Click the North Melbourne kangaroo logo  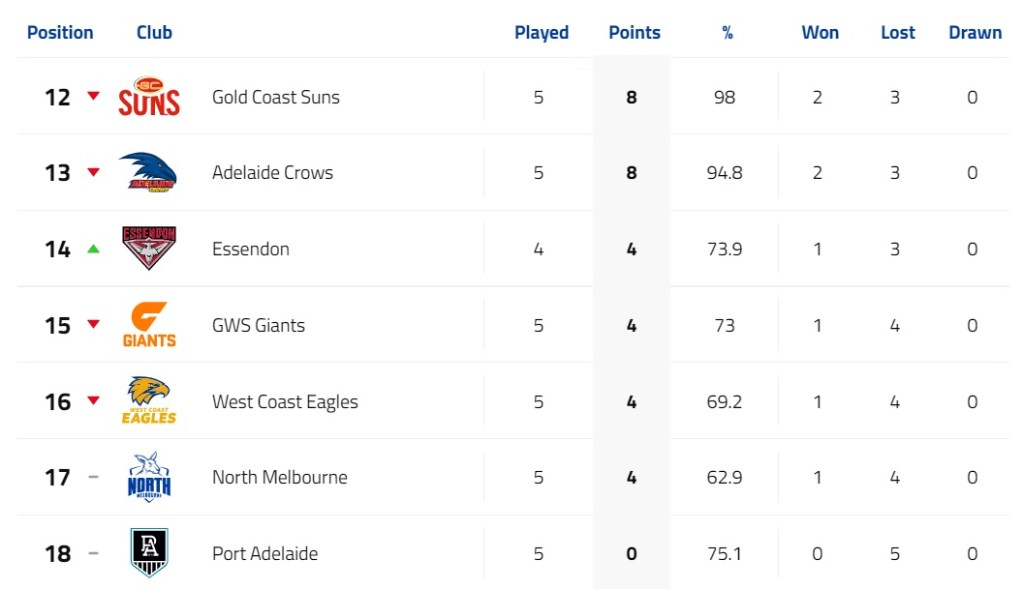point(149,477)
